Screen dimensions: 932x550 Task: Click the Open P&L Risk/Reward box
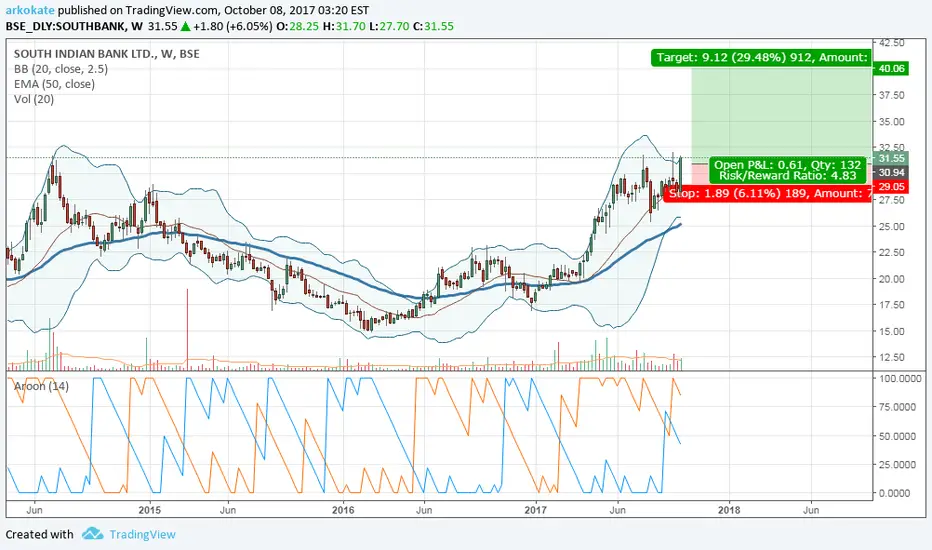pyautogui.click(x=788, y=170)
